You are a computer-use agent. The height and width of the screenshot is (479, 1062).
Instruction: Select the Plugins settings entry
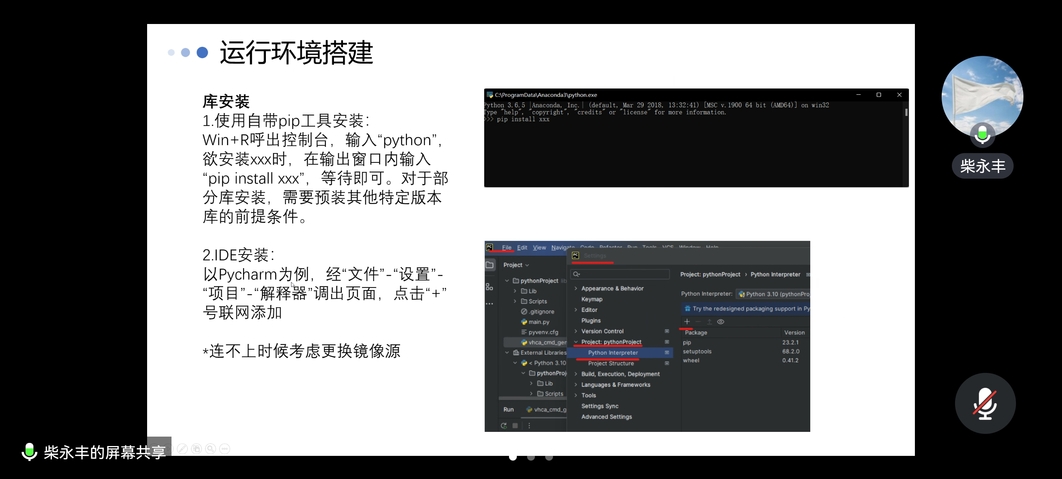coord(591,320)
